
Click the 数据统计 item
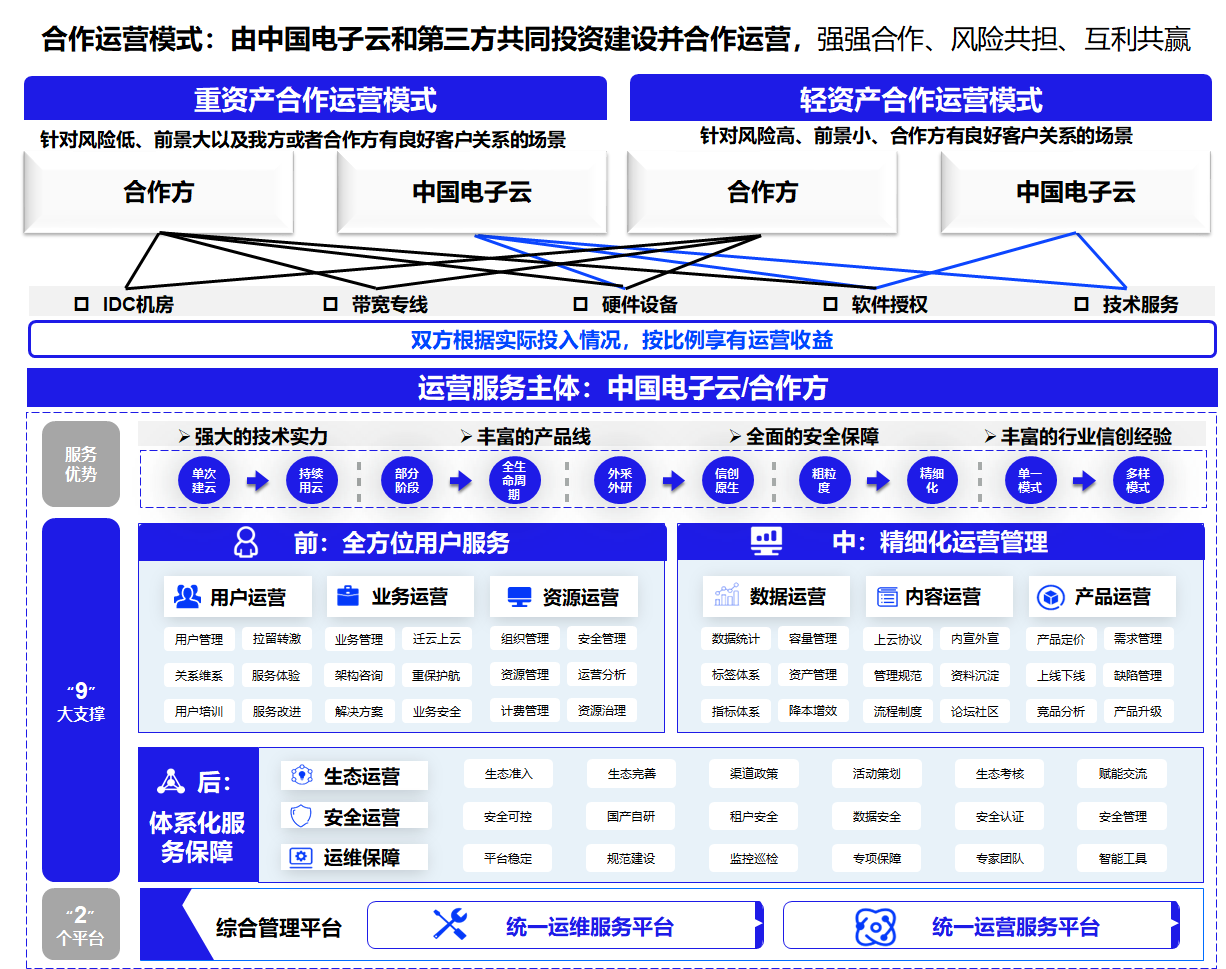[x=736, y=638]
